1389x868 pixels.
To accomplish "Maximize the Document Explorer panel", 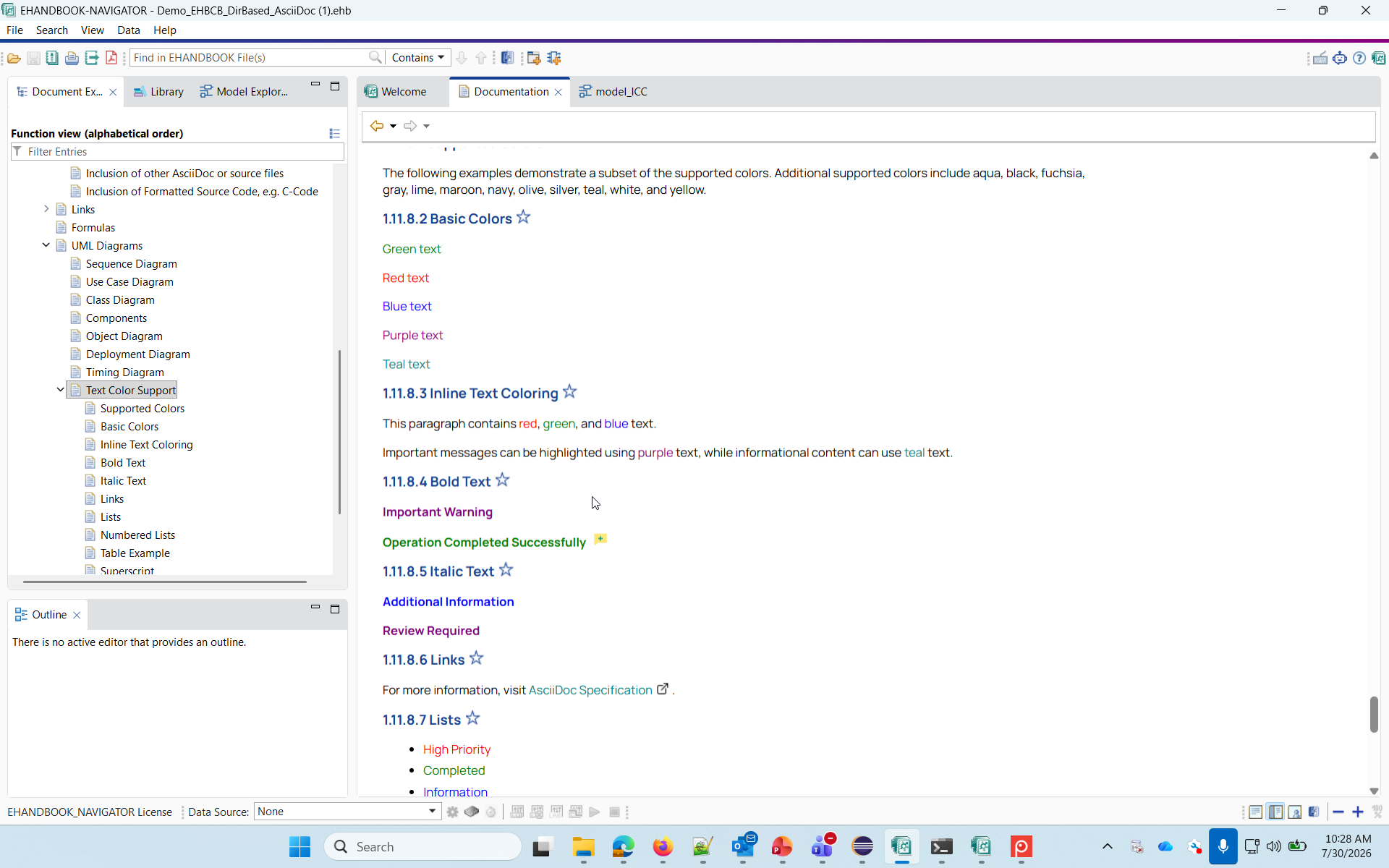I will (335, 86).
